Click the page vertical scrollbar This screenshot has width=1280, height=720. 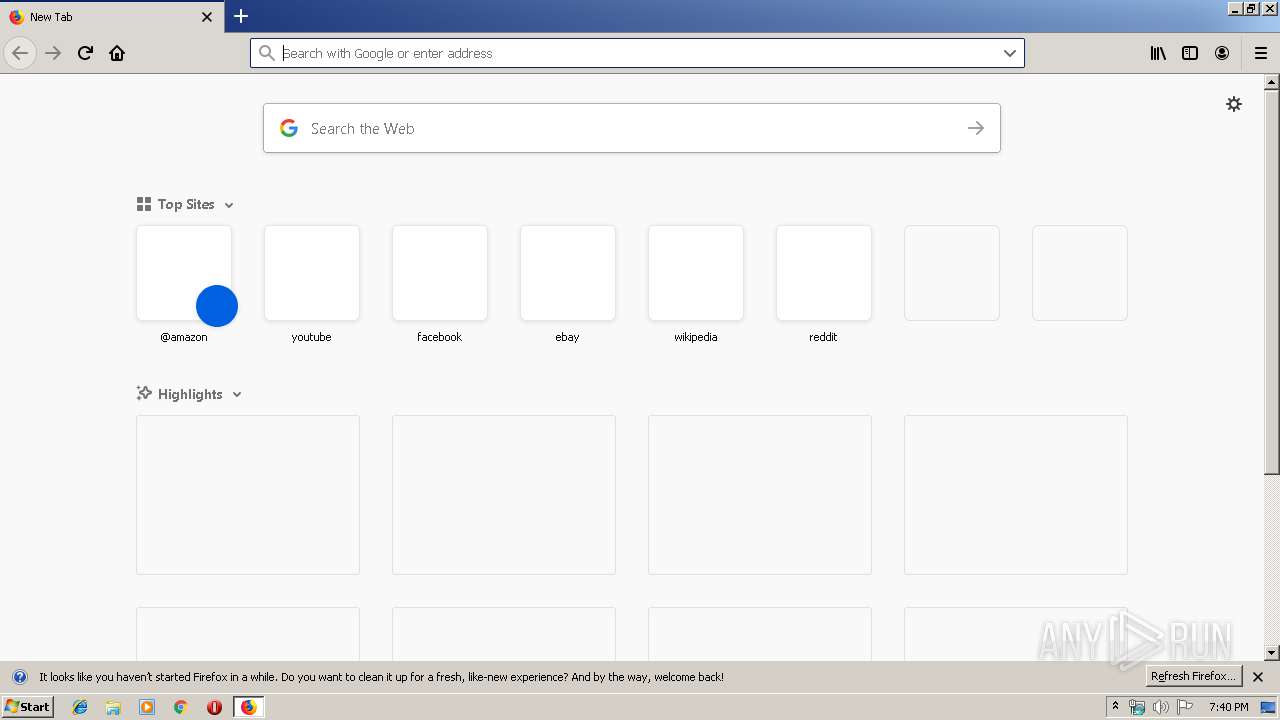(1272, 282)
